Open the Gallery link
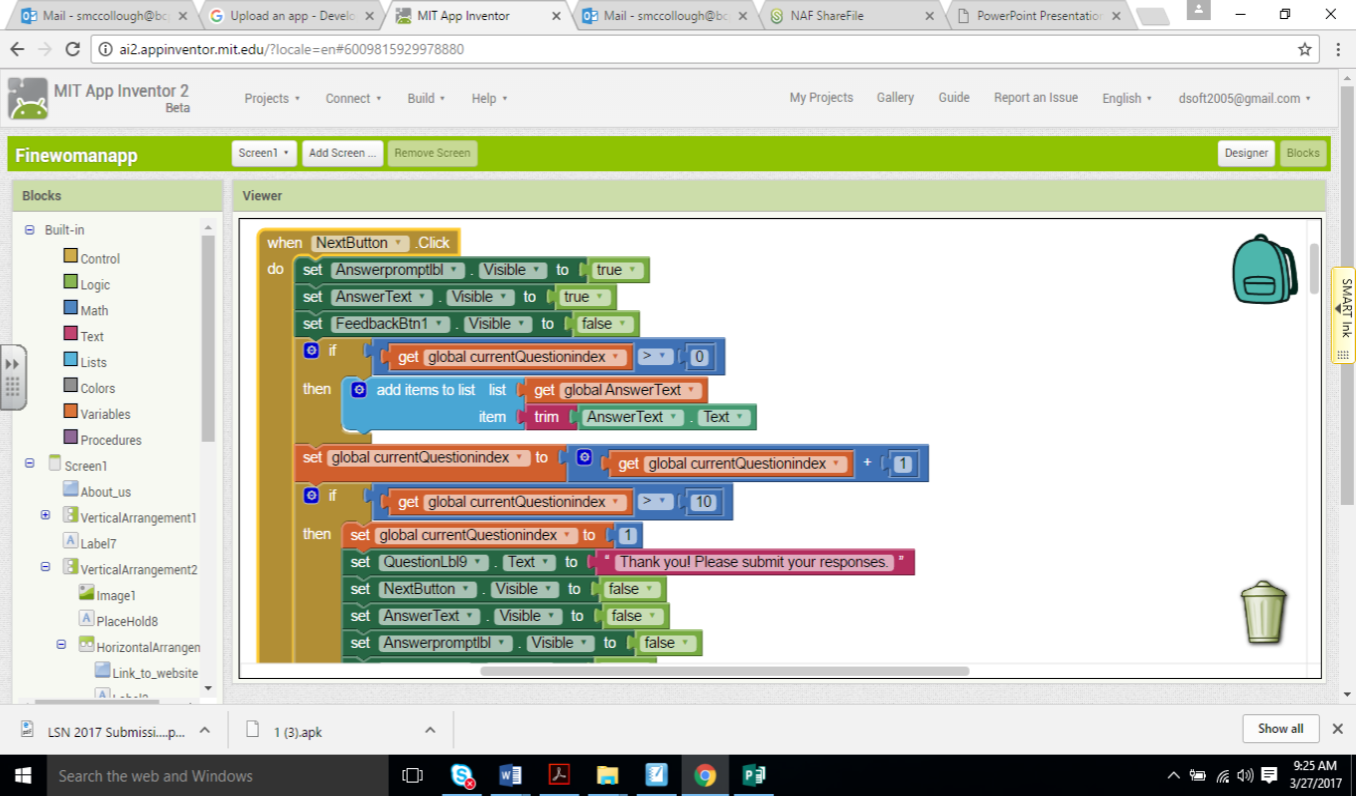The height and width of the screenshot is (796, 1356). pos(895,97)
